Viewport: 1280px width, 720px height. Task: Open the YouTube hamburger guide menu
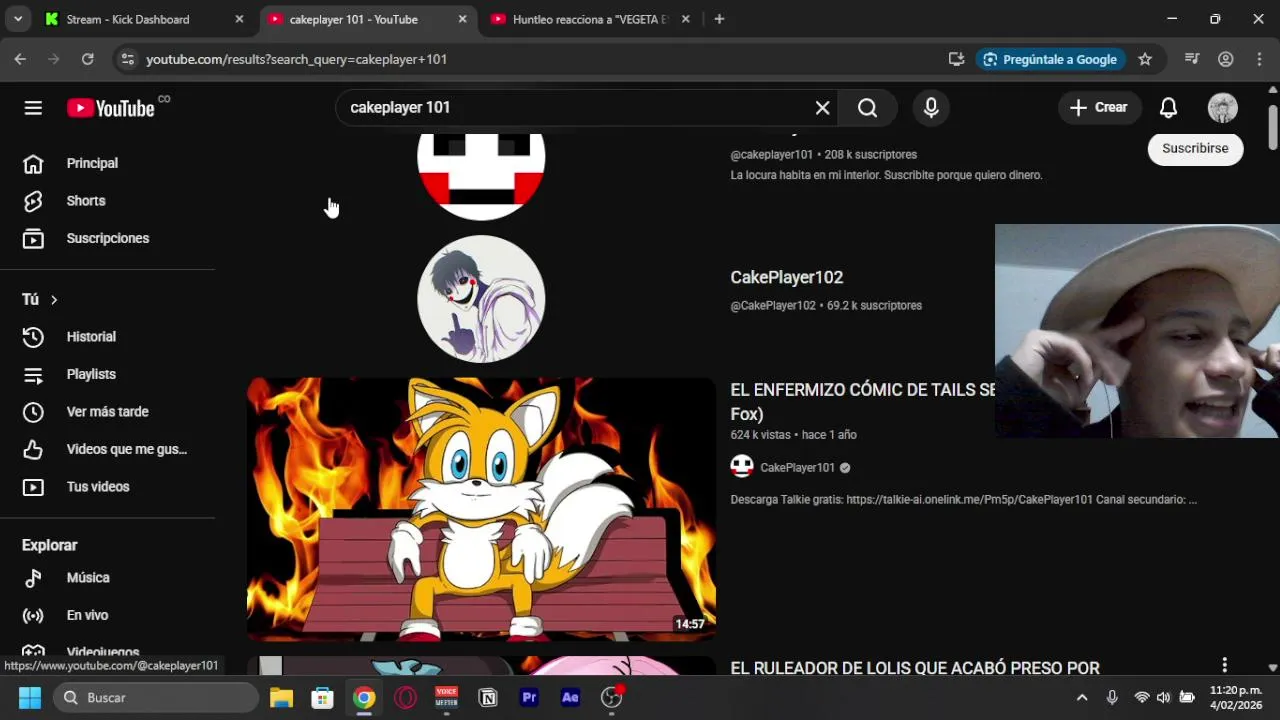pos(33,108)
